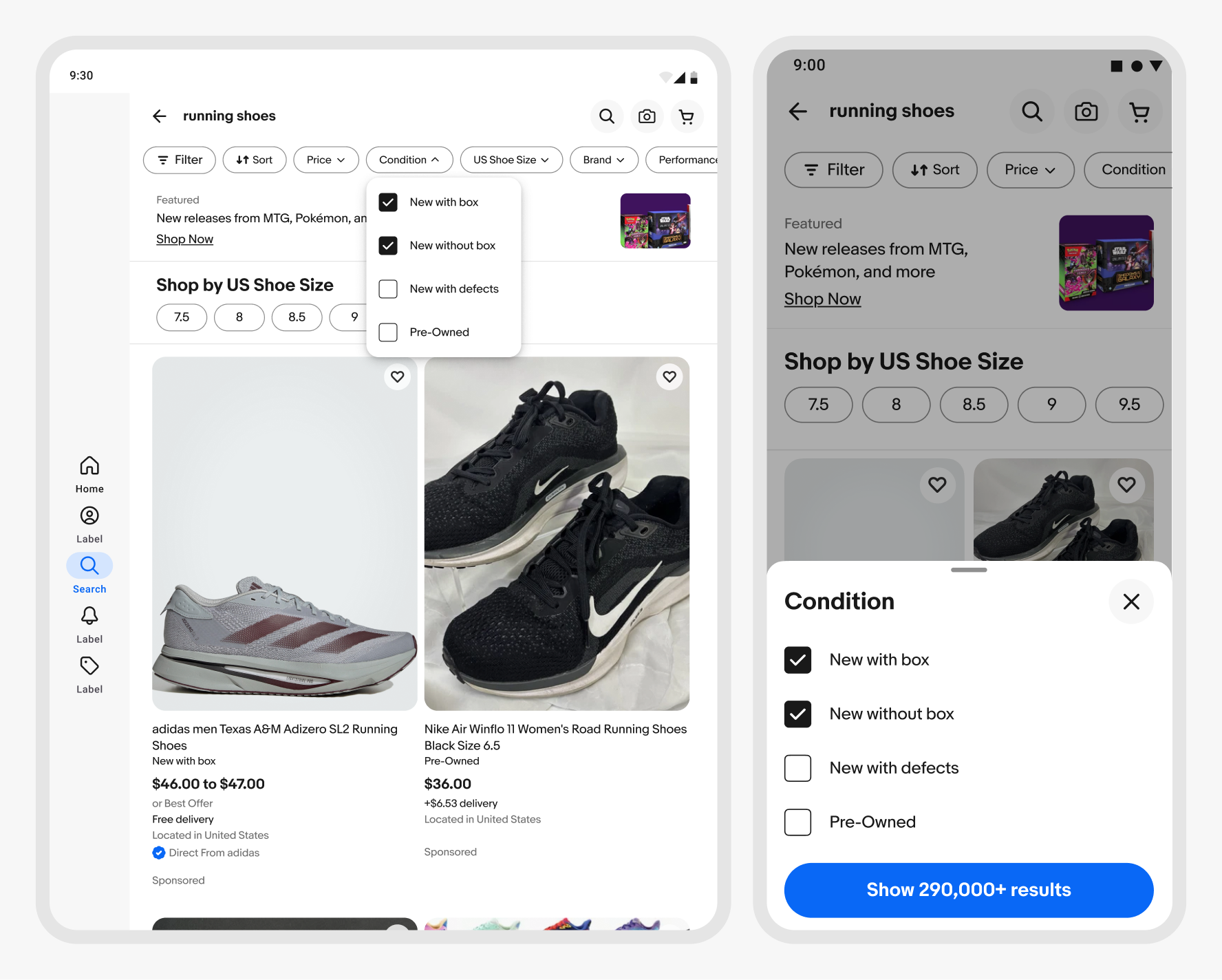Viewport: 1222px width, 980px height.
Task: Open search icon in phone header
Action: (1032, 111)
